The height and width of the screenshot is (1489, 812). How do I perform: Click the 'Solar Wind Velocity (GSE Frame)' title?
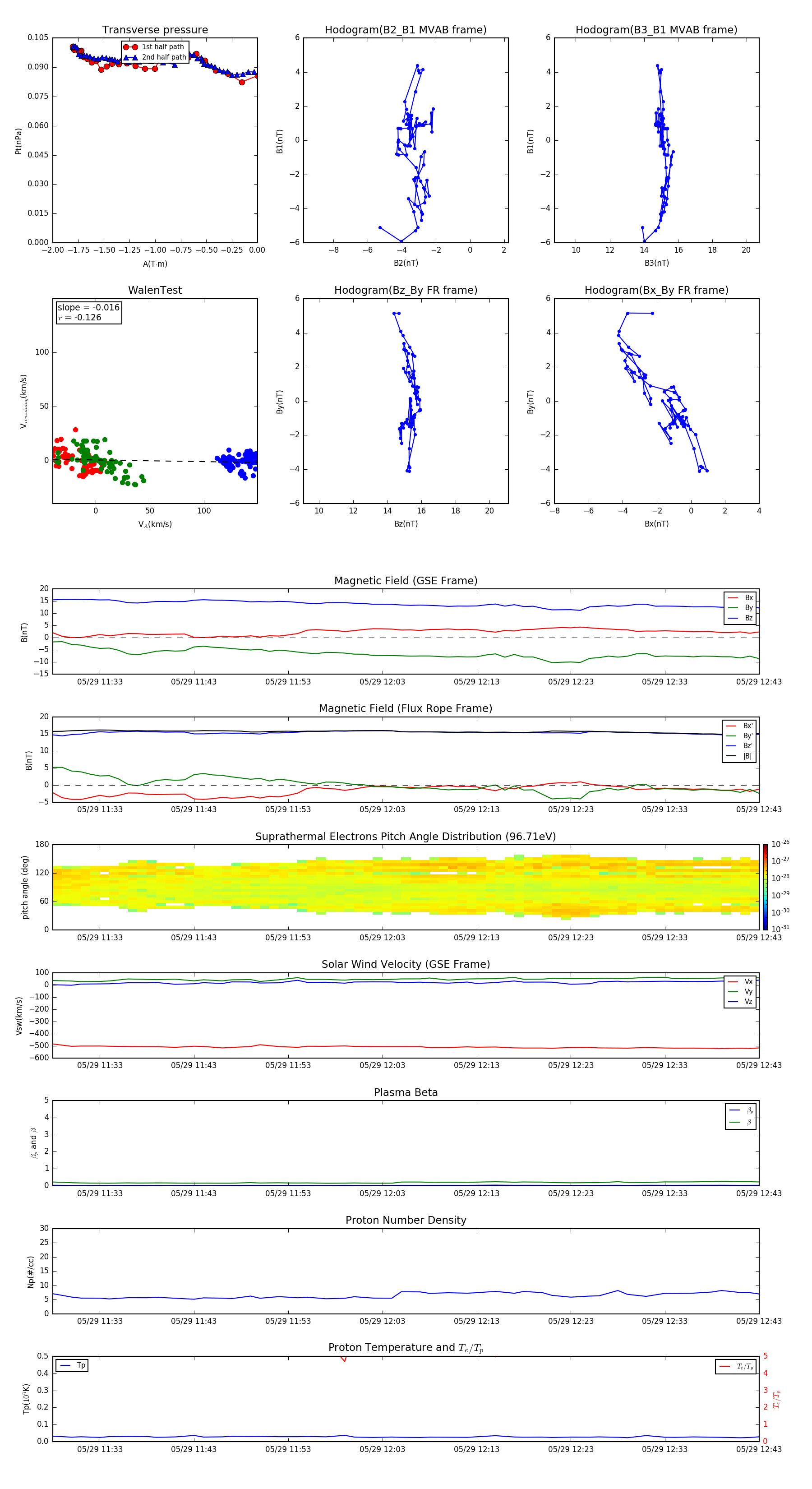tap(406, 965)
